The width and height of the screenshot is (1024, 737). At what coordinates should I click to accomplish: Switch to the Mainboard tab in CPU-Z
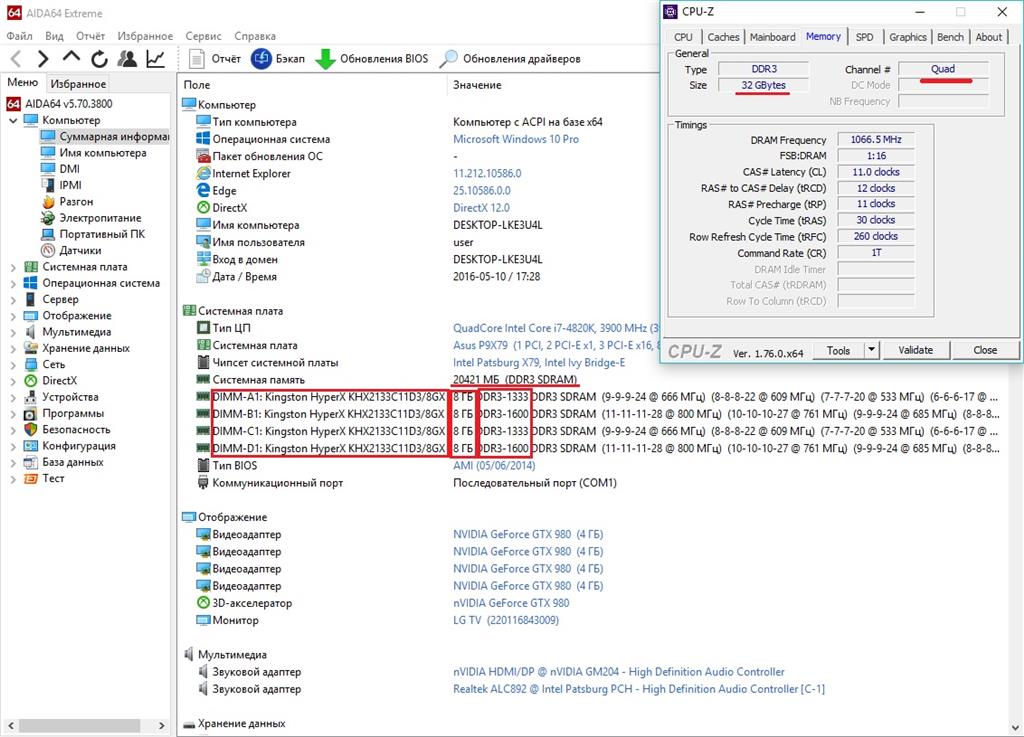[773, 37]
